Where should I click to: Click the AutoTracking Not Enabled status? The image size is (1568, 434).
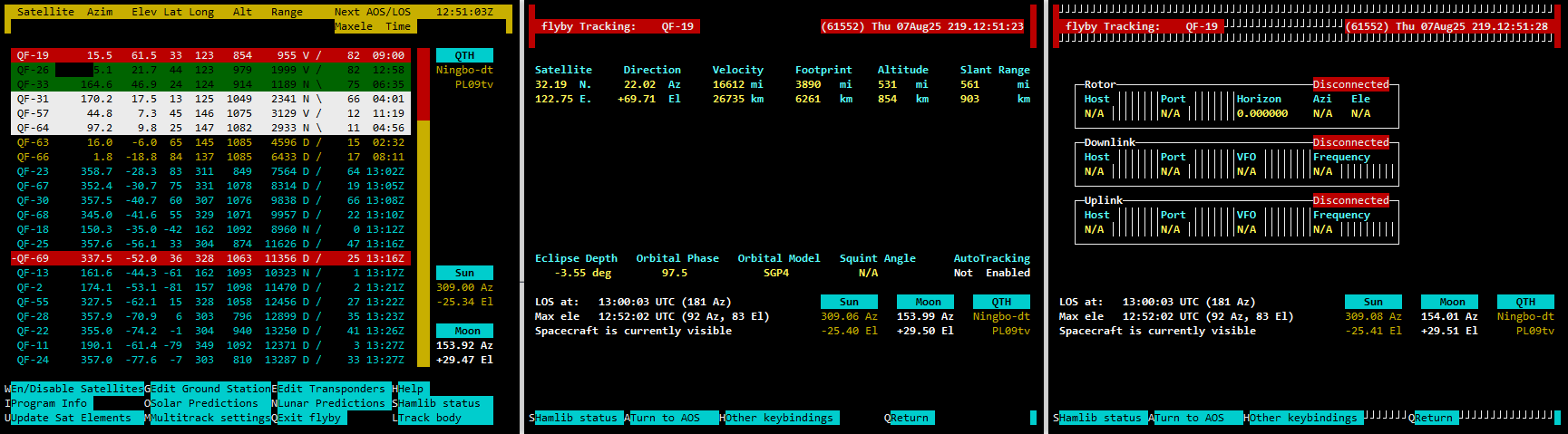[992, 273]
